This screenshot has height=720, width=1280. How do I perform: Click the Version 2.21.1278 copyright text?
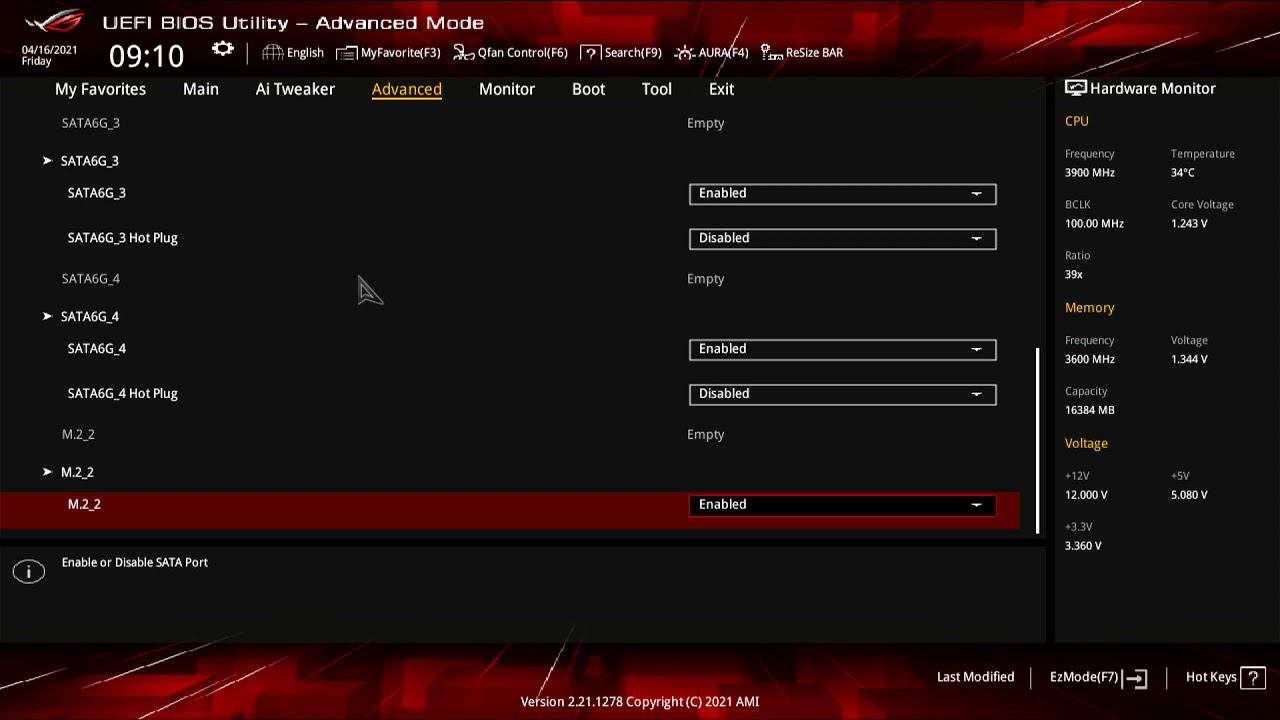tap(640, 702)
